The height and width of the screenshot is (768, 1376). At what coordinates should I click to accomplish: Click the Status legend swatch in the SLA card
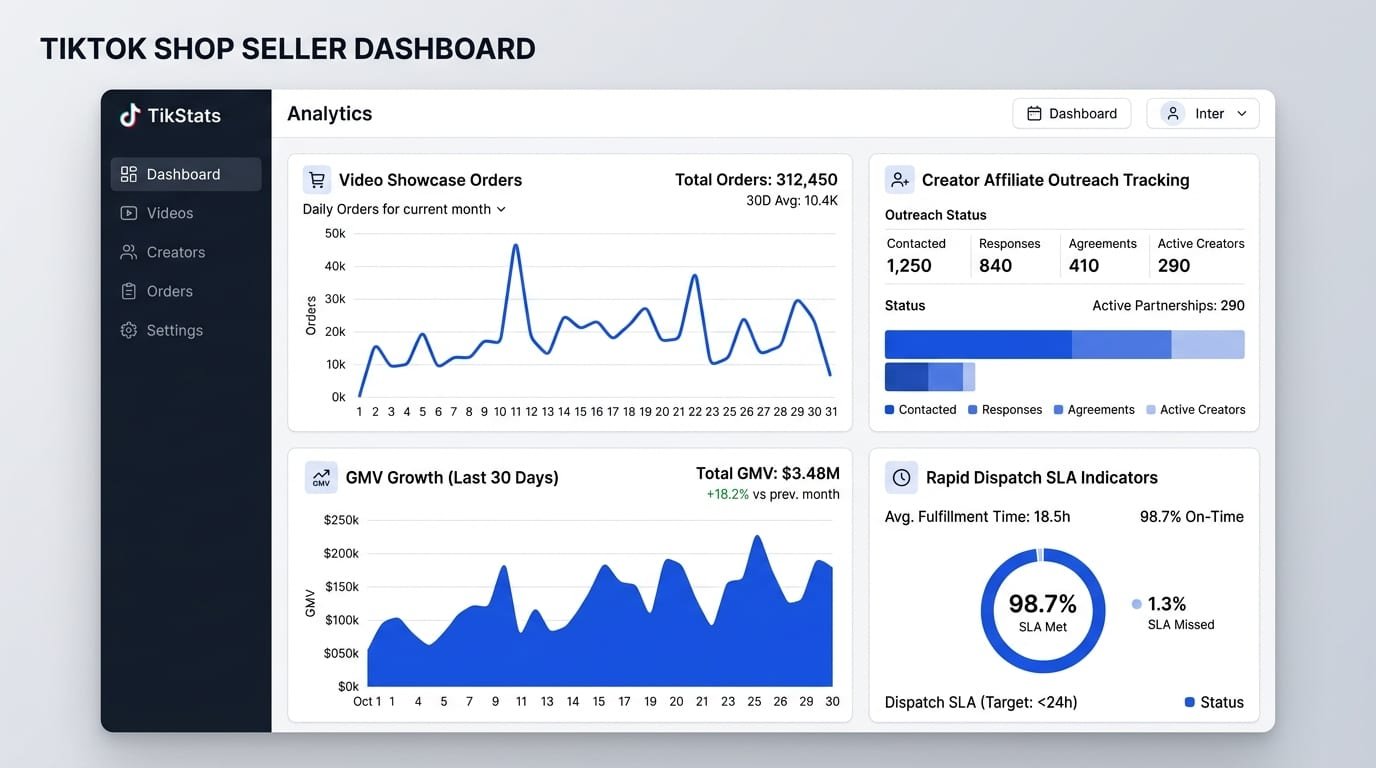point(1190,703)
